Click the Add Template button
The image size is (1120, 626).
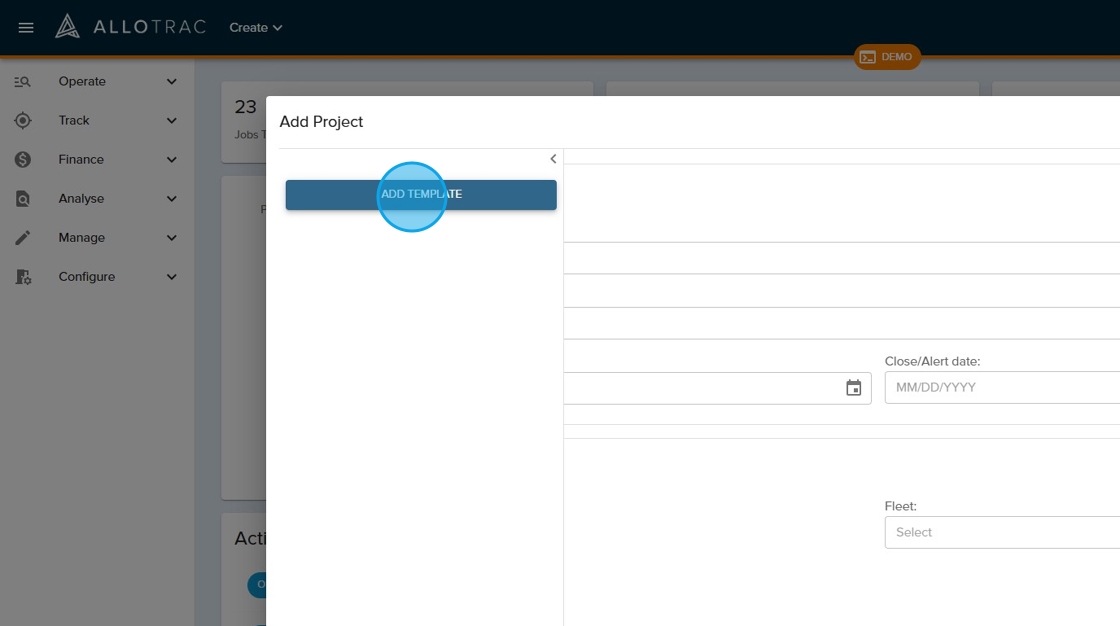point(421,195)
